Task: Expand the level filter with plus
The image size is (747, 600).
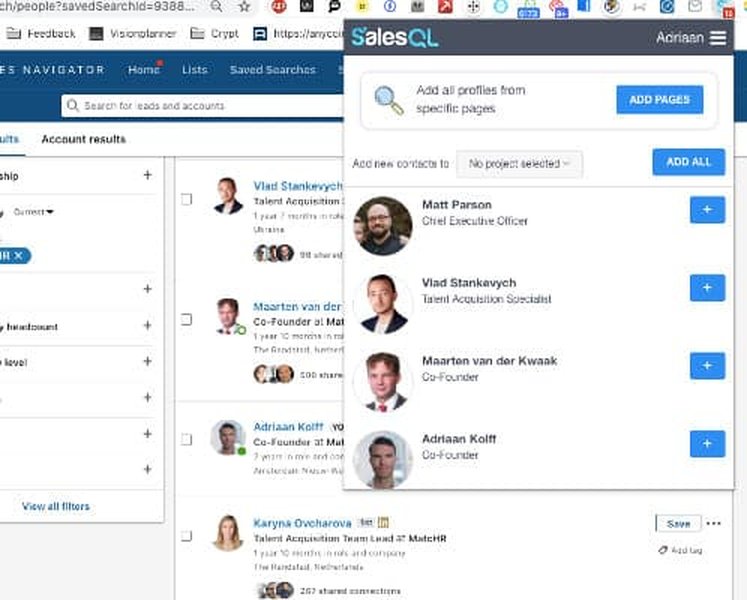Action: [x=148, y=361]
